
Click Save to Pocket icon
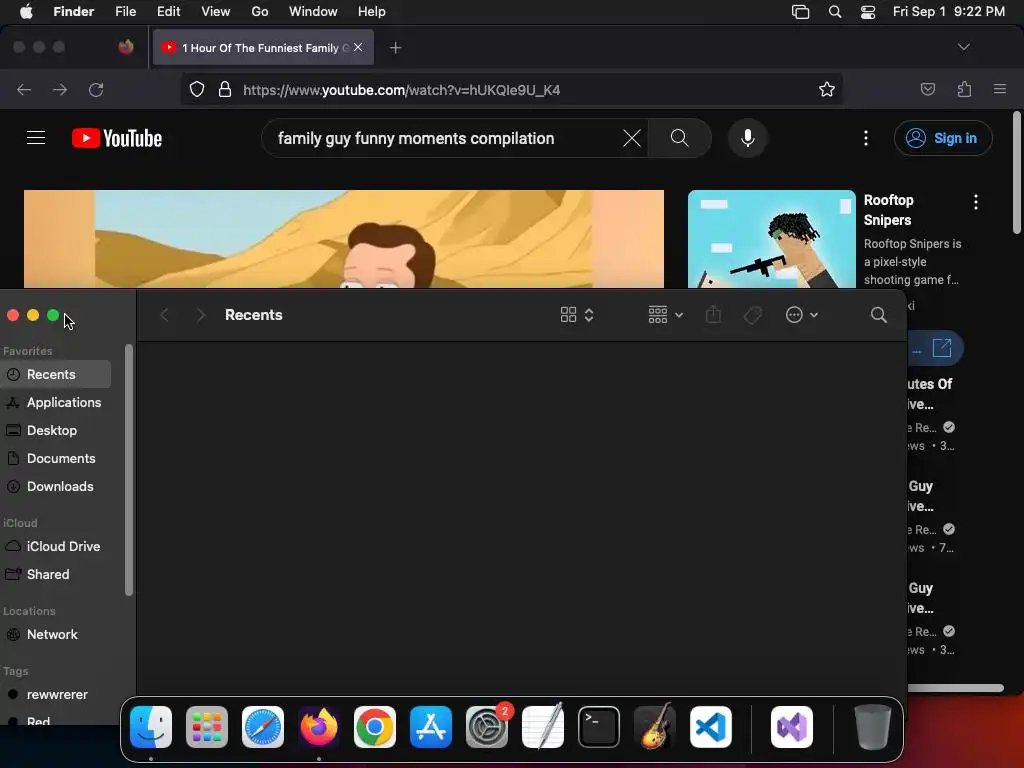click(x=927, y=89)
